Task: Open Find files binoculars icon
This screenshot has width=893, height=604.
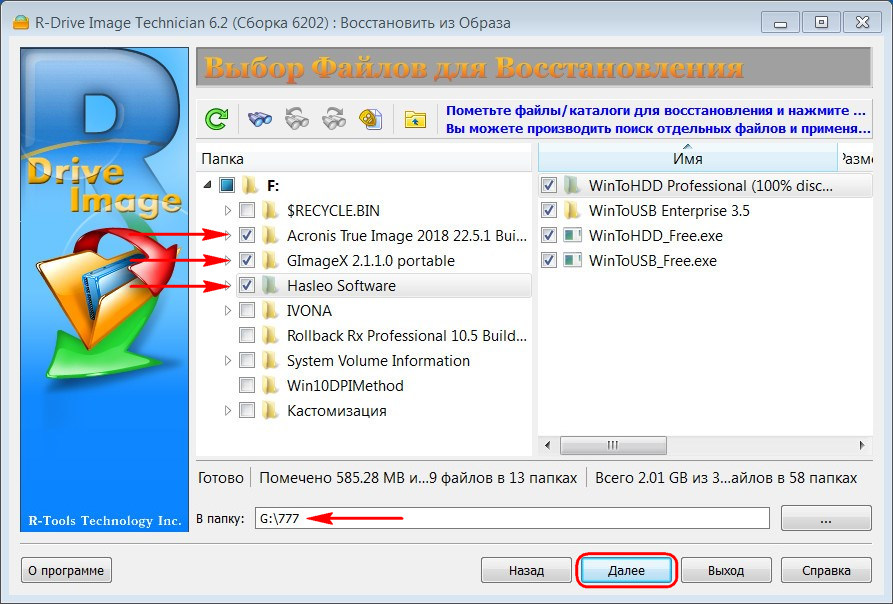Action: point(260,119)
